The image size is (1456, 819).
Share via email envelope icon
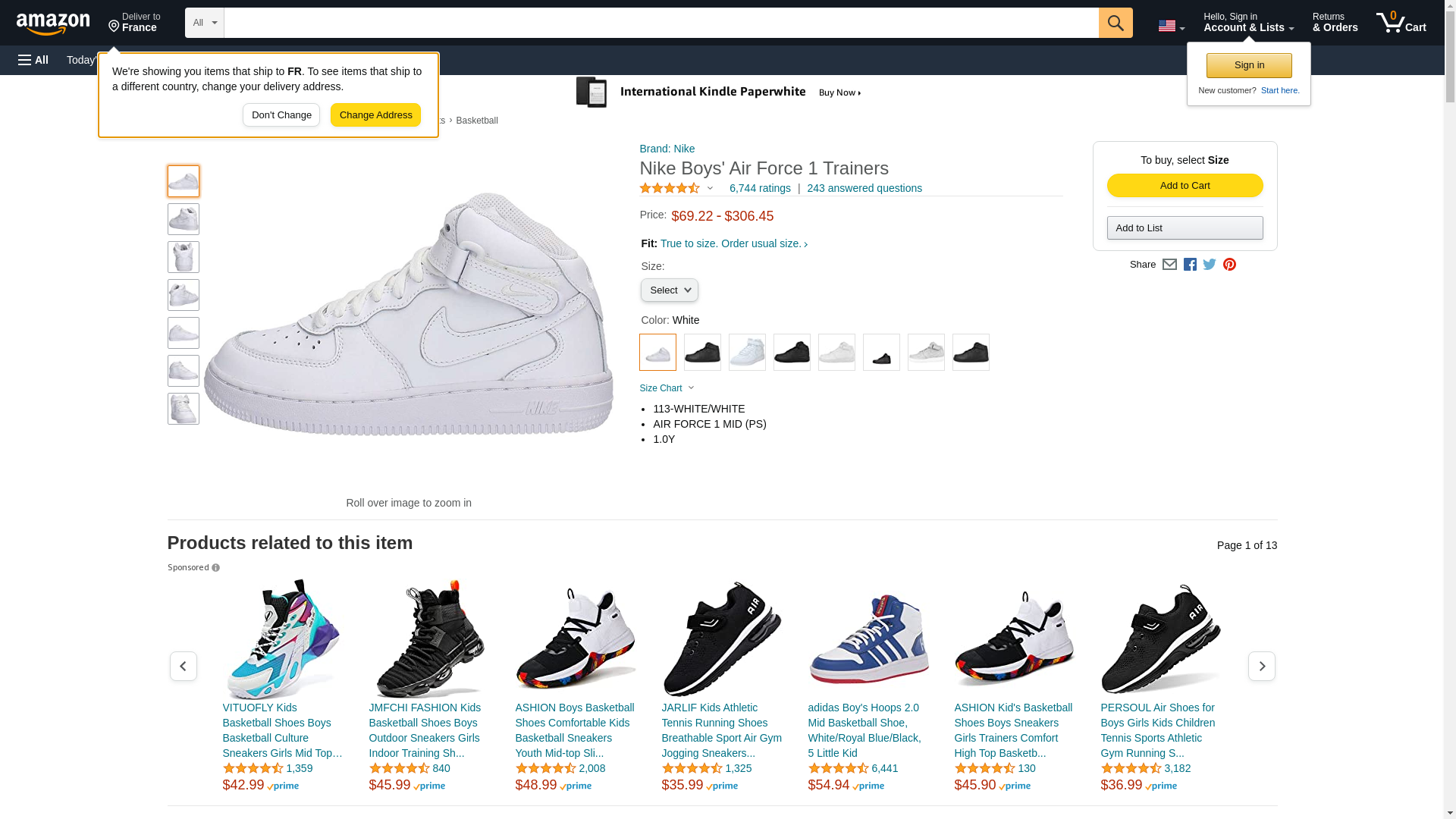pos(1169,265)
